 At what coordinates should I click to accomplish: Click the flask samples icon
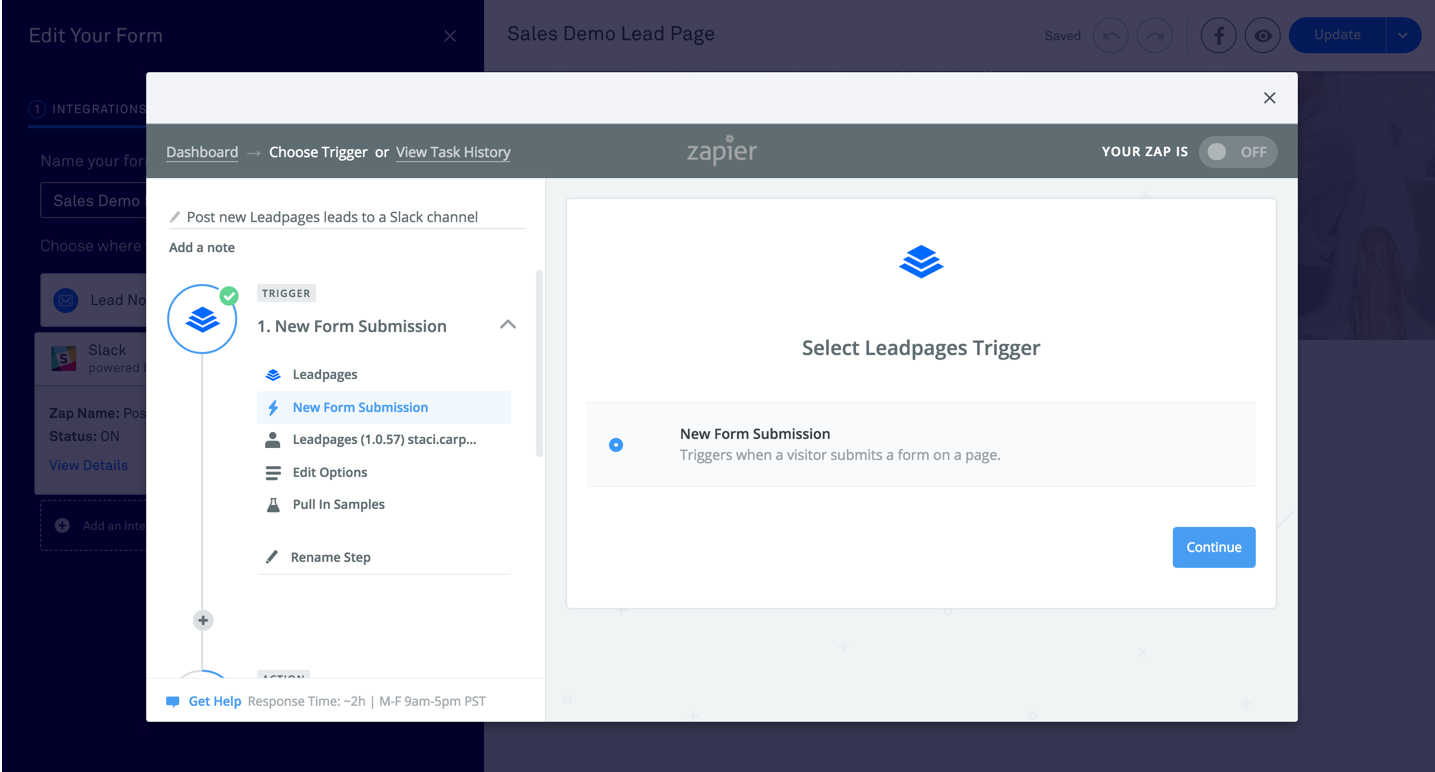(273, 504)
